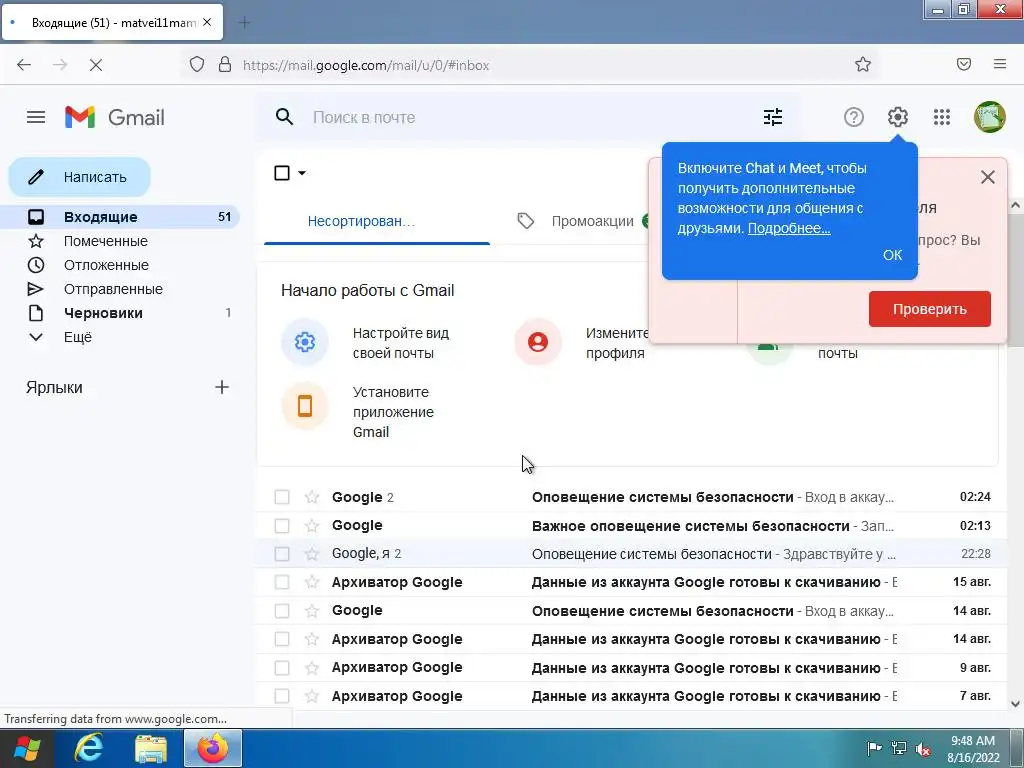Image resolution: width=1024 pixels, height=768 pixels.
Task: Open the Firefox application menu
Action: tap(999, 64)
